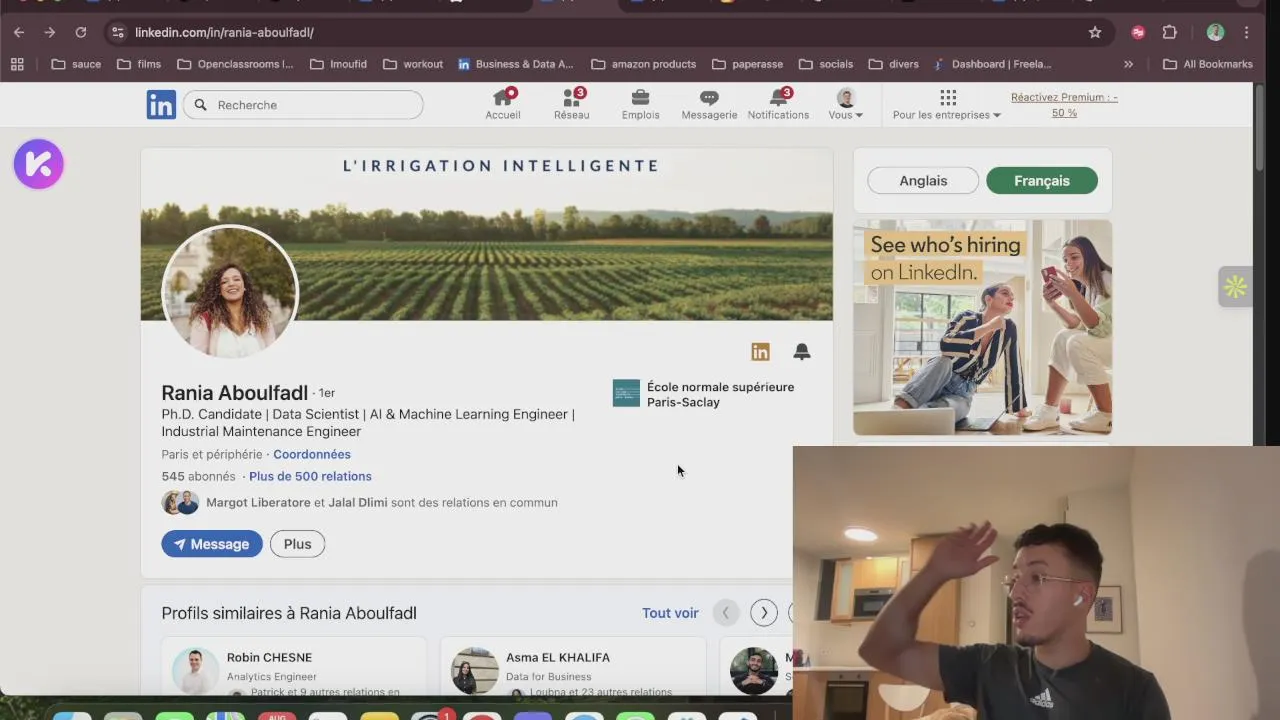Go to next similar profiles arrow
Viewport: 1280px width, 720px height.
[x=764, y=612]
